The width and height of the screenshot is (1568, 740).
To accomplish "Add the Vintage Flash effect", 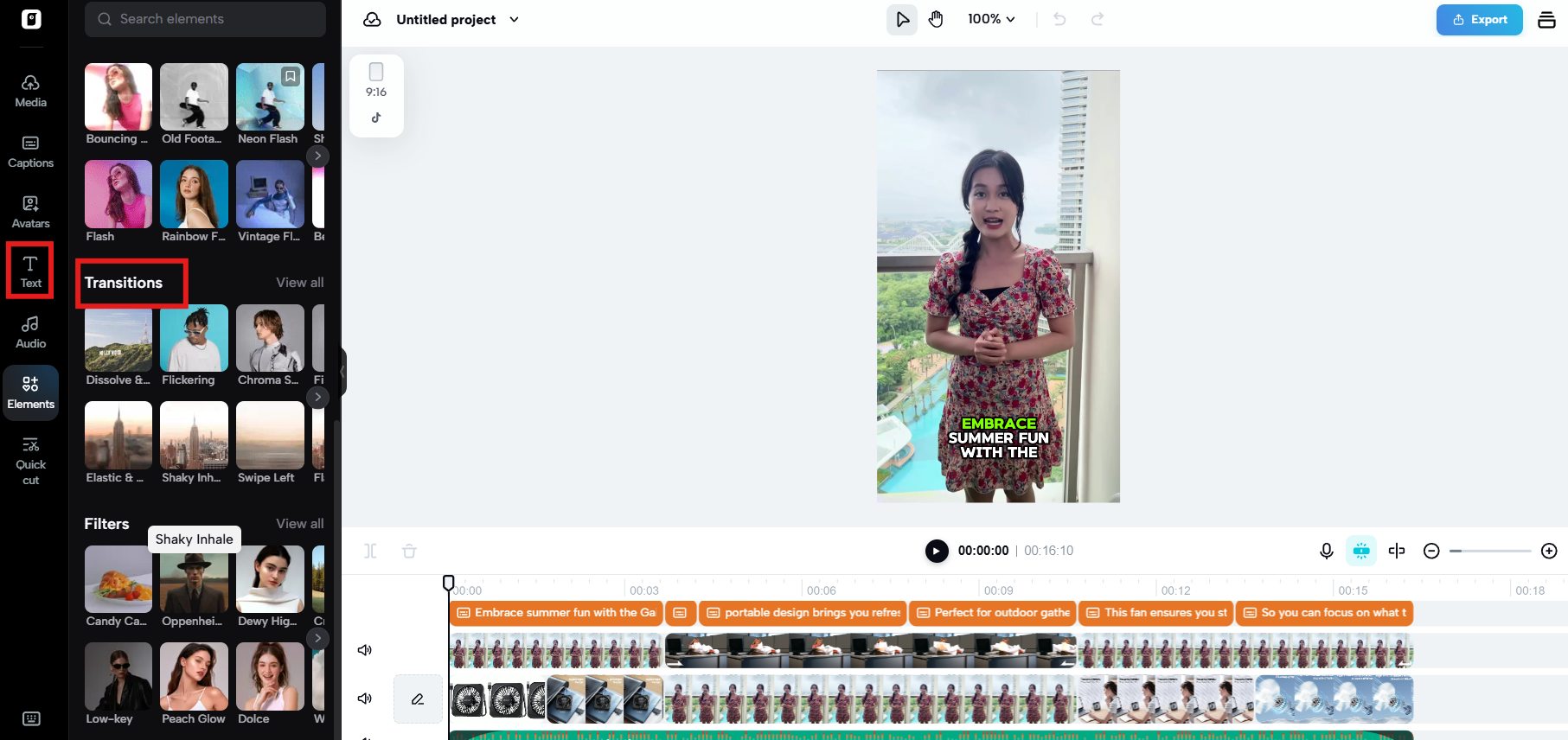I will [270, 195].
